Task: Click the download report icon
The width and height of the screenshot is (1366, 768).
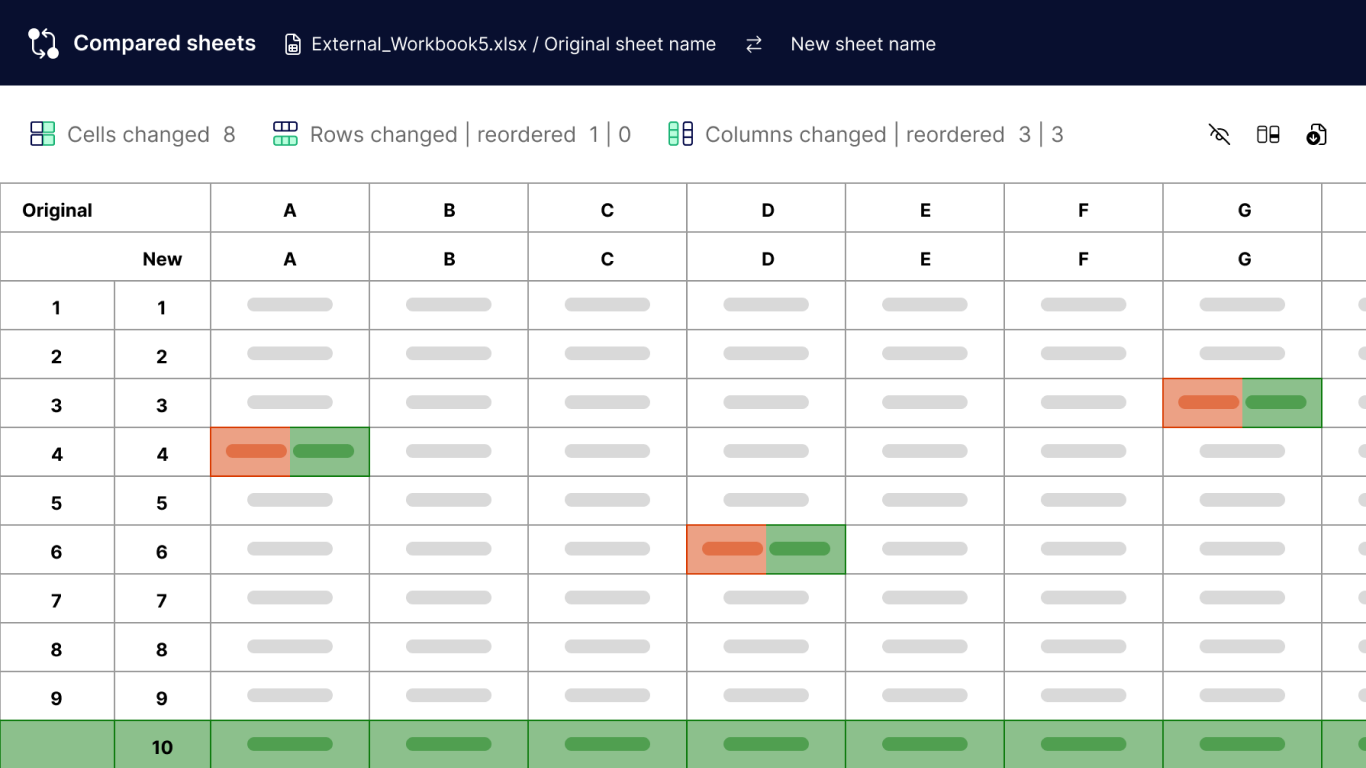Action: click(x=1316, y=134)
